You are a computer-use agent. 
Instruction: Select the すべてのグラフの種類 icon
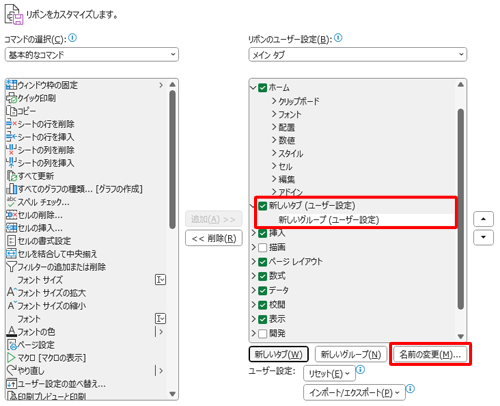tap(11, 189)
